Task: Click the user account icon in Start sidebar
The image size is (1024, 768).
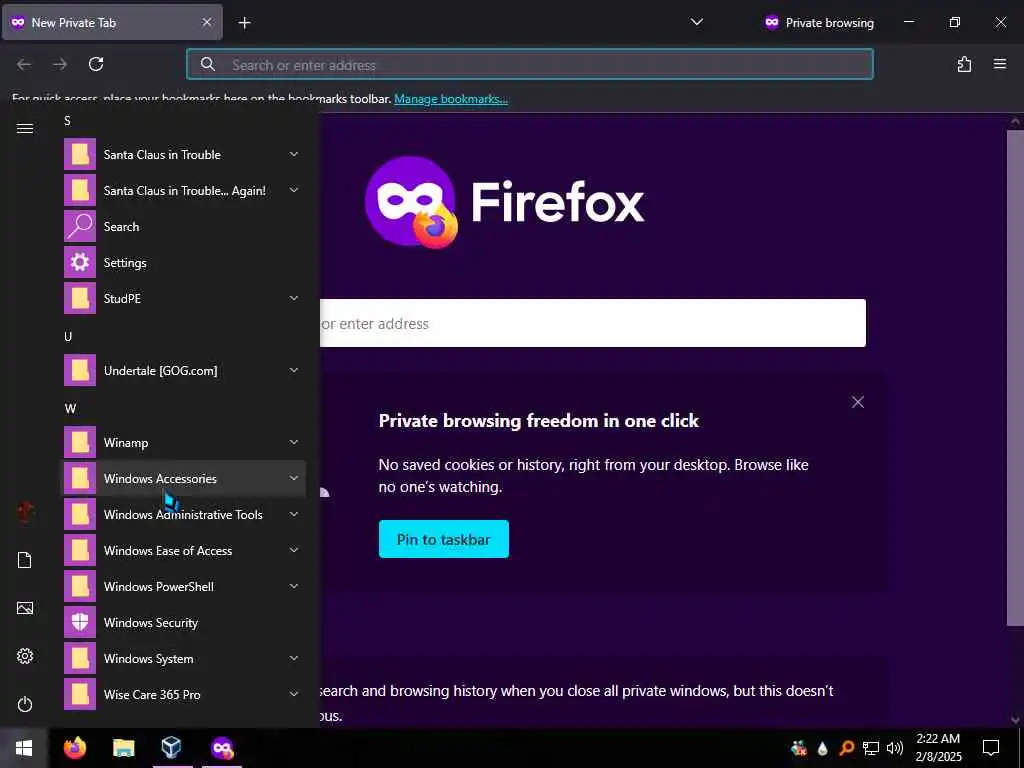Action: pyautogui.click(x=25, y=512)
